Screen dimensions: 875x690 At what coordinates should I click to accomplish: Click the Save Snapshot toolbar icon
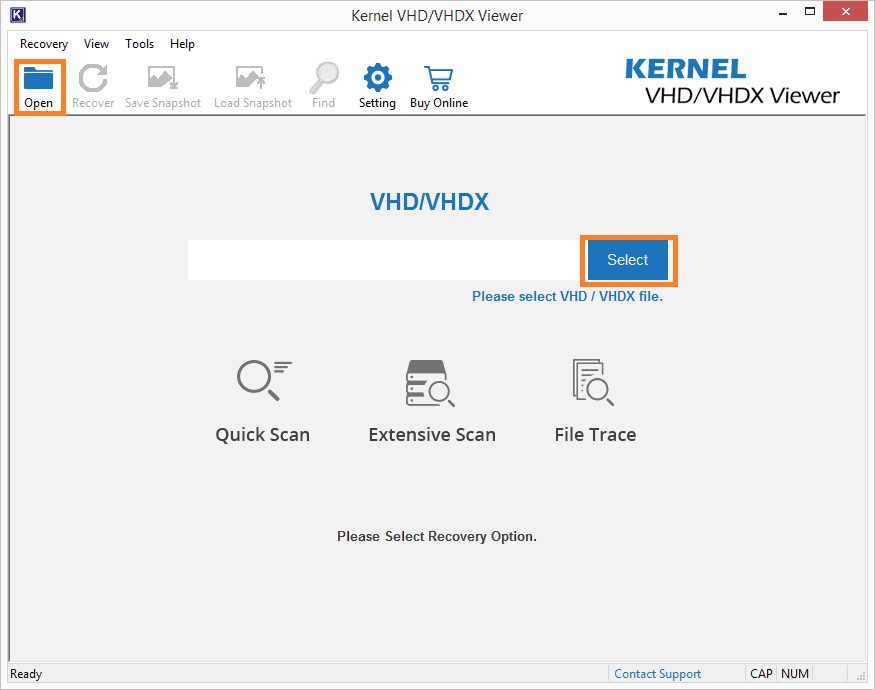(x=162, y=78)
